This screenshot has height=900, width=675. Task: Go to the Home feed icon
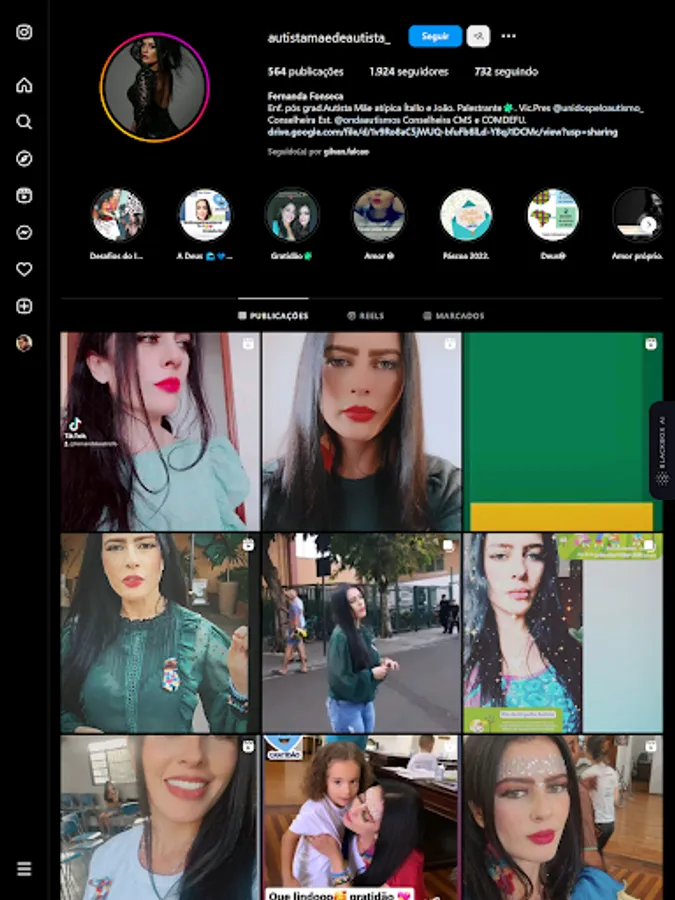coord(24,85)
